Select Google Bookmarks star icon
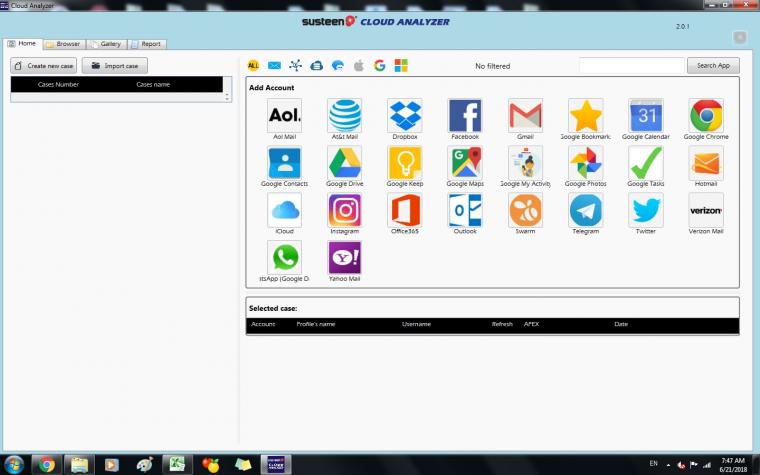 coord(586,115)
